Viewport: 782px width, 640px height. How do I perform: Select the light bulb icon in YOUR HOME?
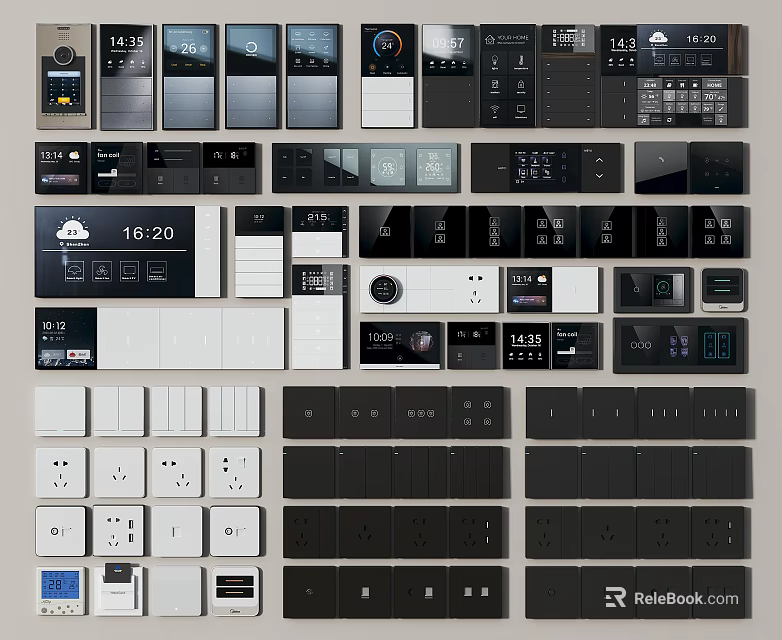click(x=495, y=61)
